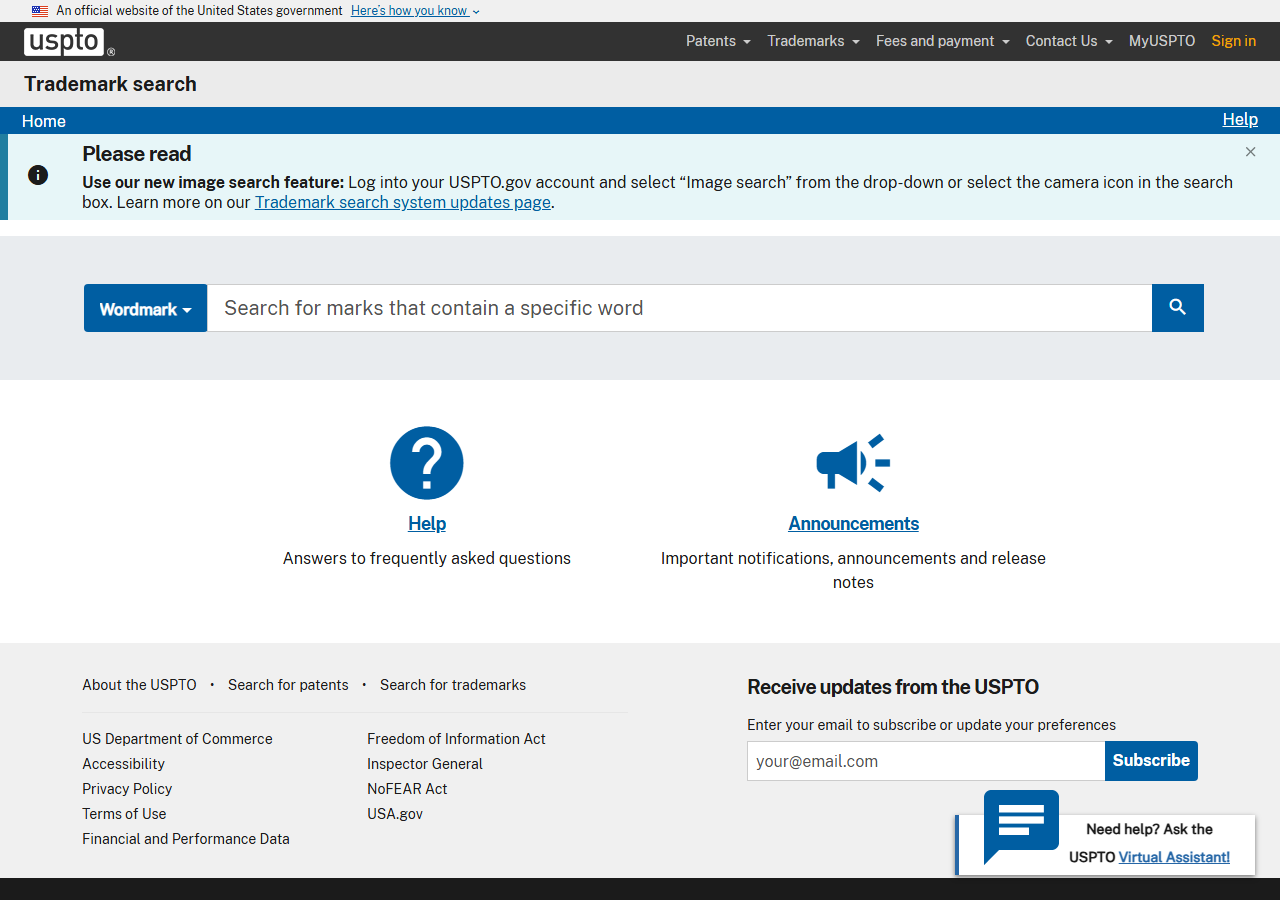Viewport: 1280px width, 900px height.
Task: Go to Home in the blue bar
Action: click(44, 121)
